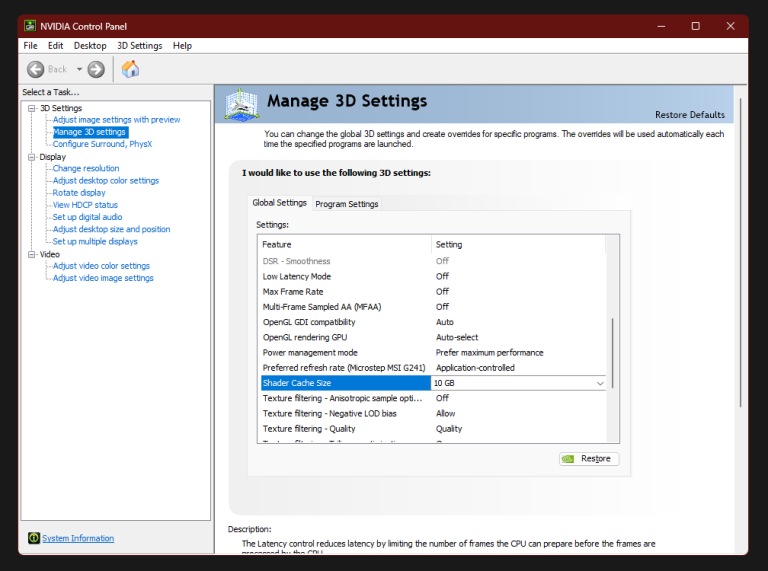This screenshot has height=571, width=768.
Task: Click the Home icon in the toolbar
Action: click(130, 69)
